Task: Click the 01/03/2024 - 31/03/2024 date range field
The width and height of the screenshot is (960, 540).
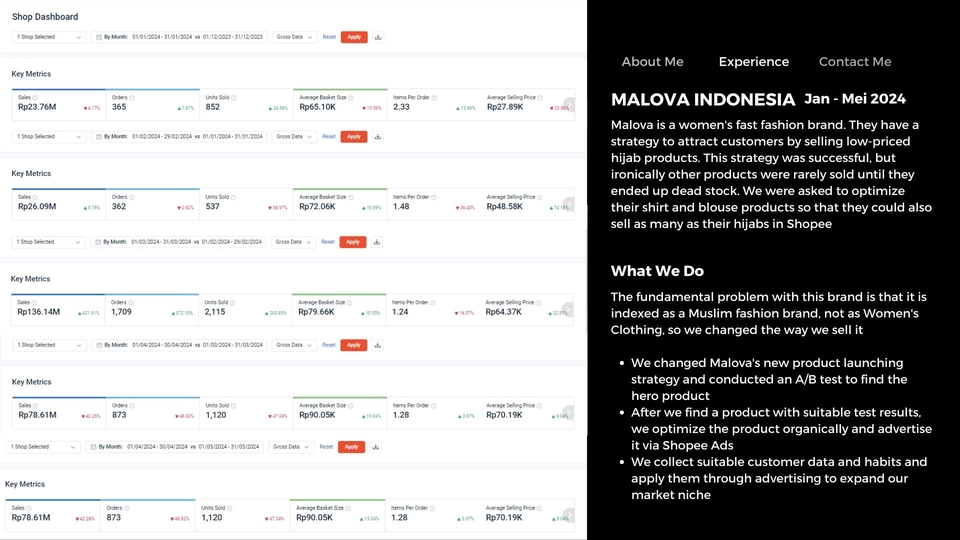Action: 164,242
